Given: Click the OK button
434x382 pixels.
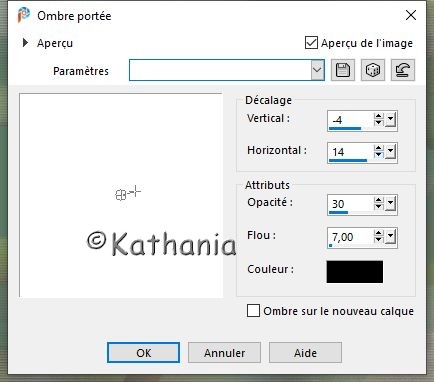Looking at the screenshot, I should pyautogui.click(x=143, y=352).
